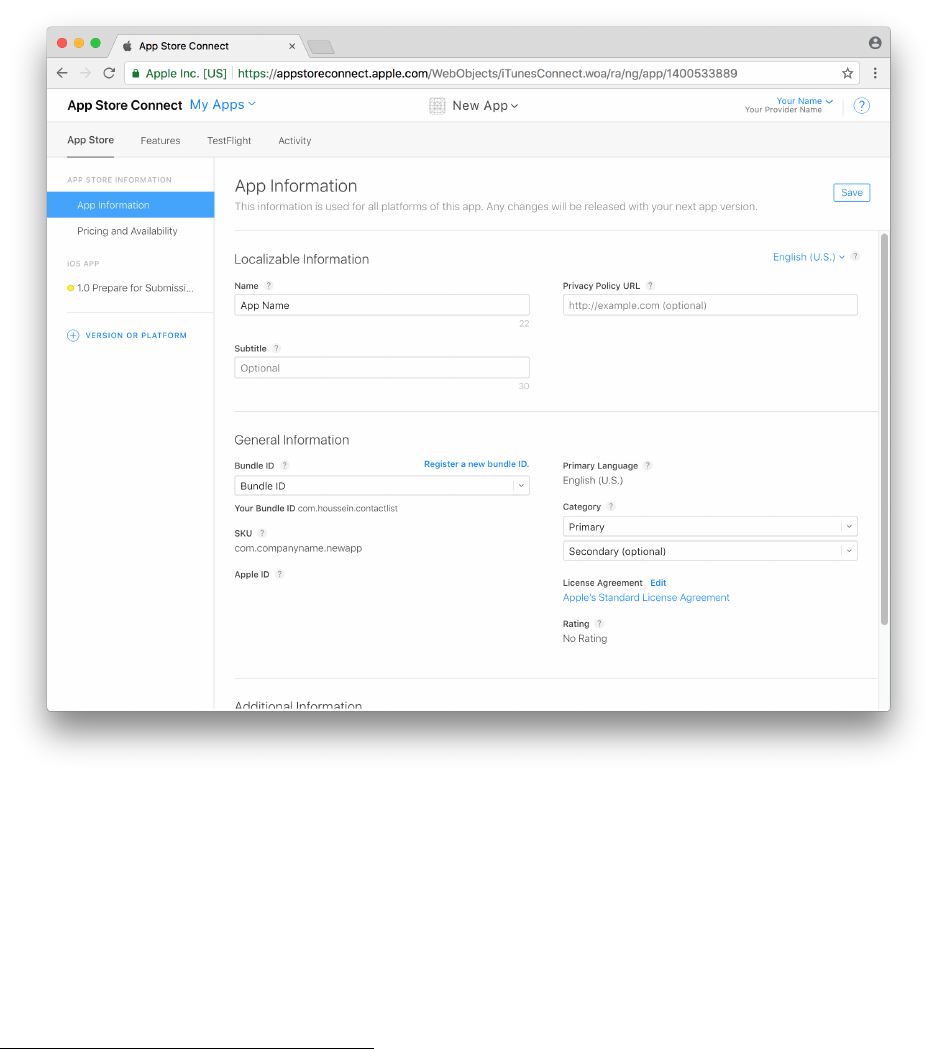Switch to the App Store tab

pyautogui.click(x=90, y=140)
